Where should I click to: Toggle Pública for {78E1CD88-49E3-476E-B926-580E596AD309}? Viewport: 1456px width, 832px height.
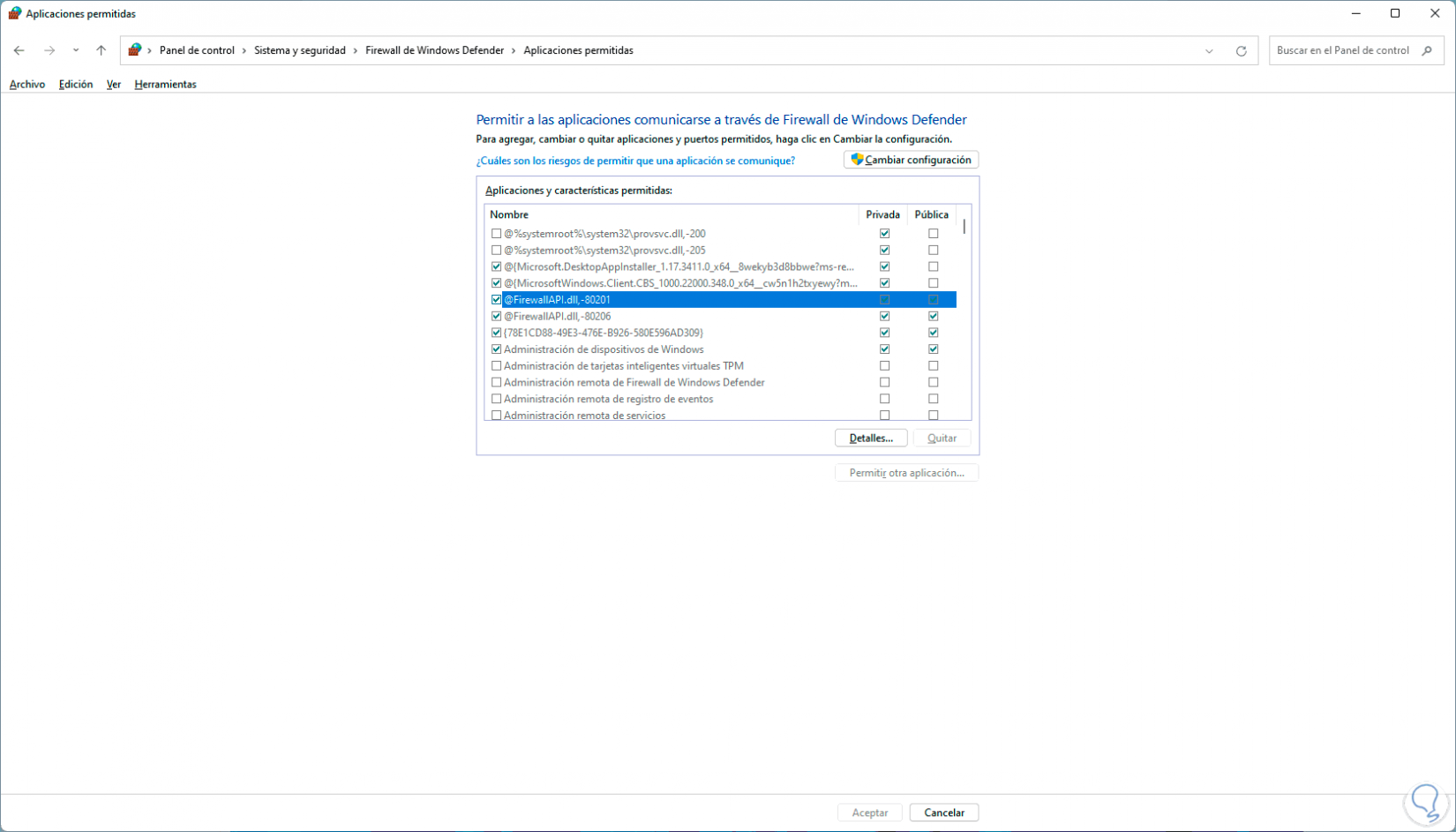tap(933, 333)
